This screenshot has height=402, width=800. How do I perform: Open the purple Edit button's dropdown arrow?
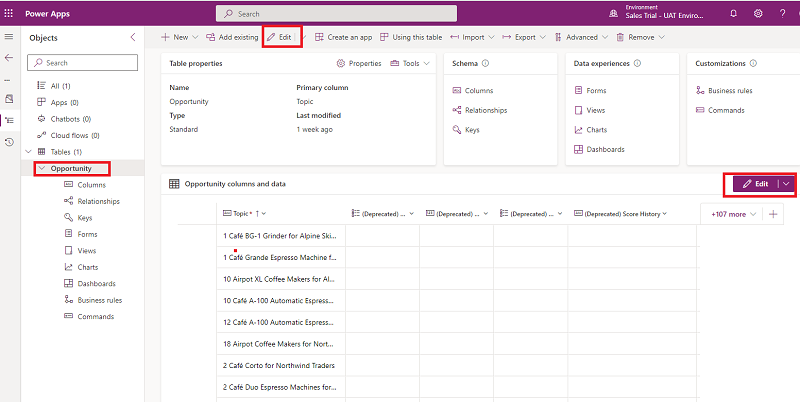pos(786,184)
